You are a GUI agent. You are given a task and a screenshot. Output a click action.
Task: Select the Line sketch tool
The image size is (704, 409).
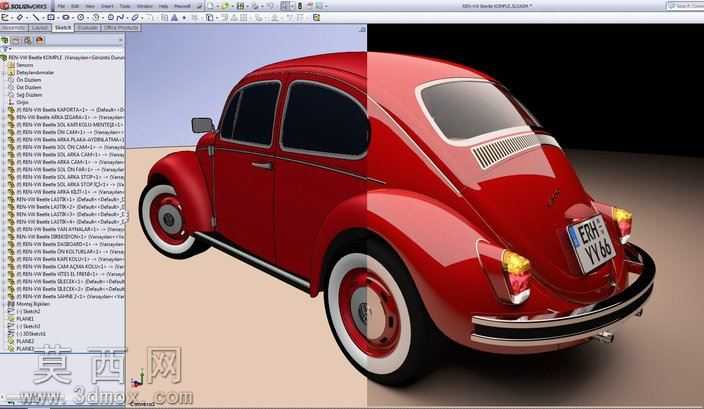(35, 18)
